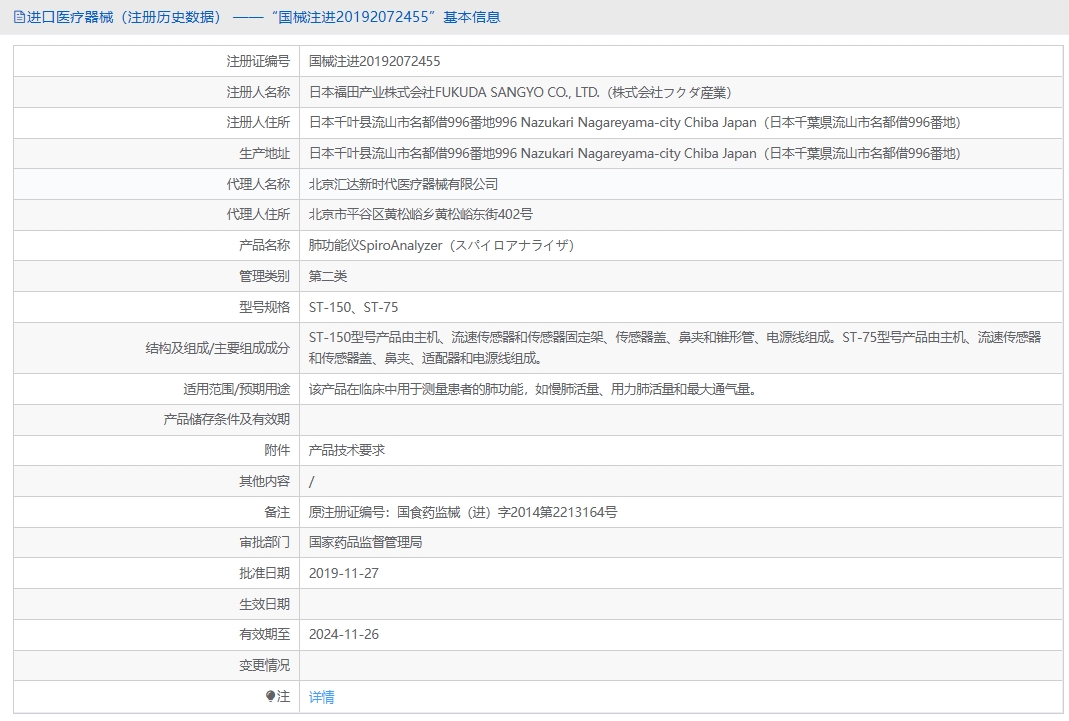
Task: Click the 适用范围/预期用途 label
Action: pos(237,389)
